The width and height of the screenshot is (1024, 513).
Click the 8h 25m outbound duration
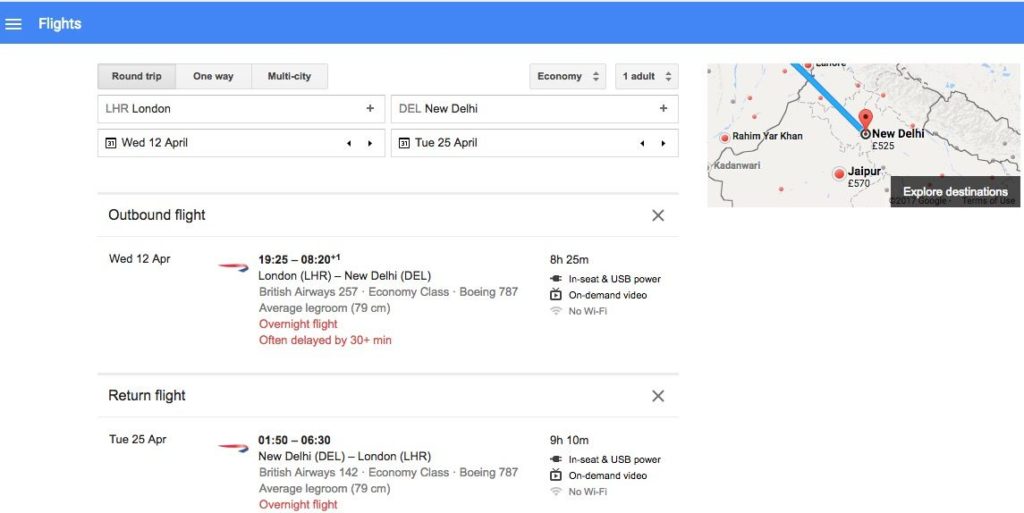(569, 260)
